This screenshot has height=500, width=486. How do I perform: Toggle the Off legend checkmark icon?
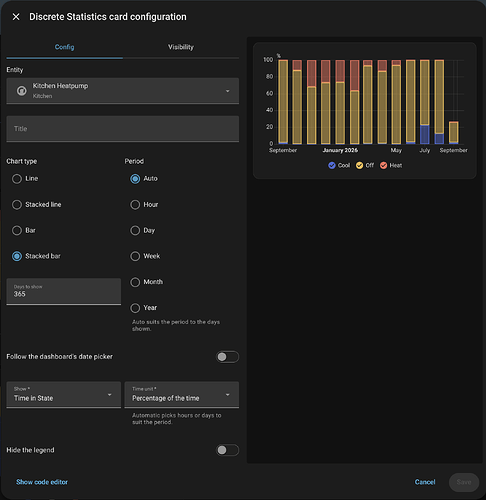click(x=359, y=165)
